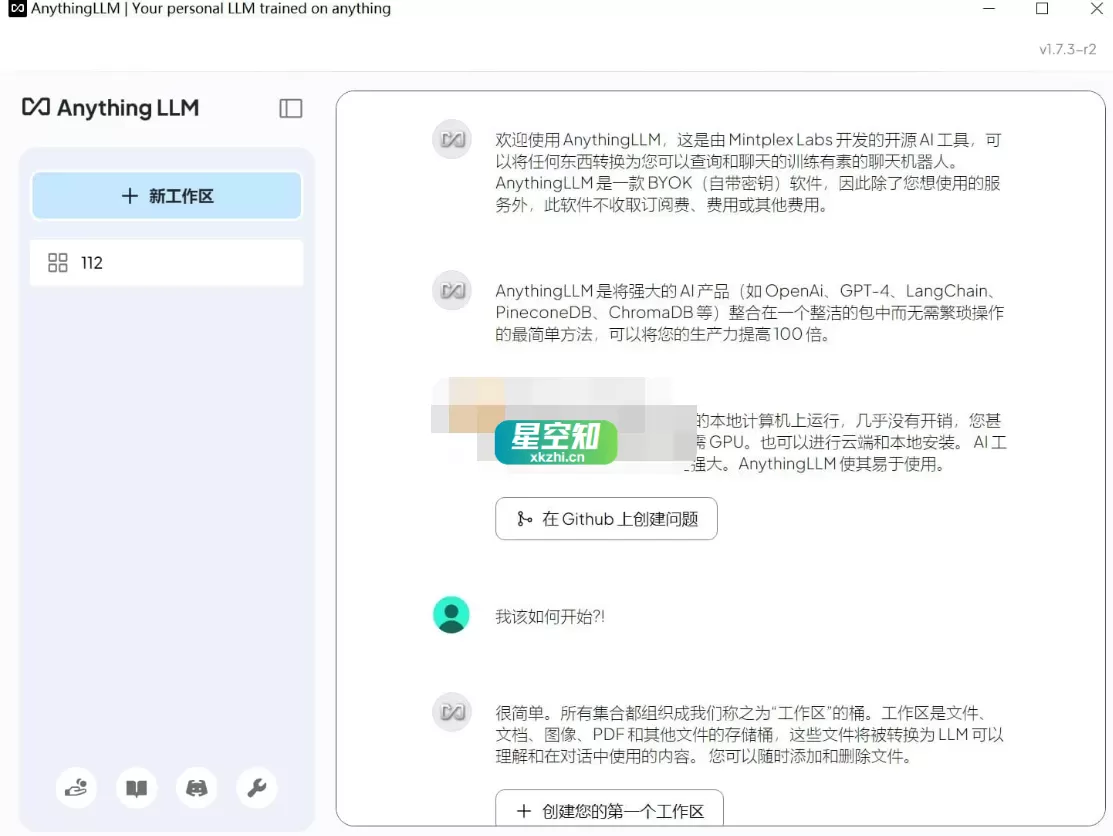Click the AnythingLLM avatar on the first message

pyautogui.click(x=451, y=140)
